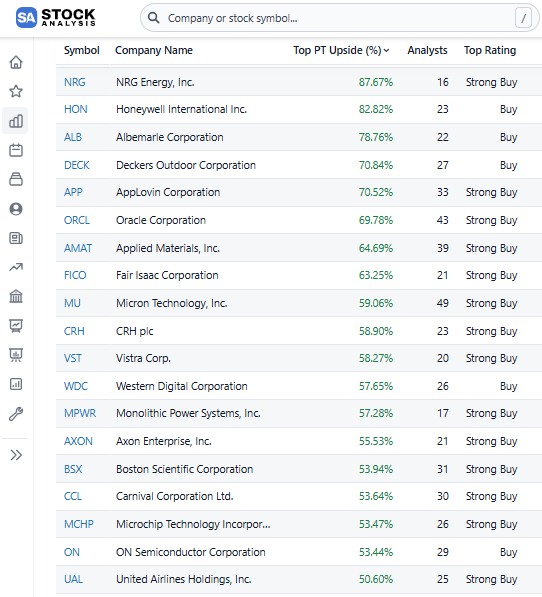Click the search magnifier icon

click(153, 18)
